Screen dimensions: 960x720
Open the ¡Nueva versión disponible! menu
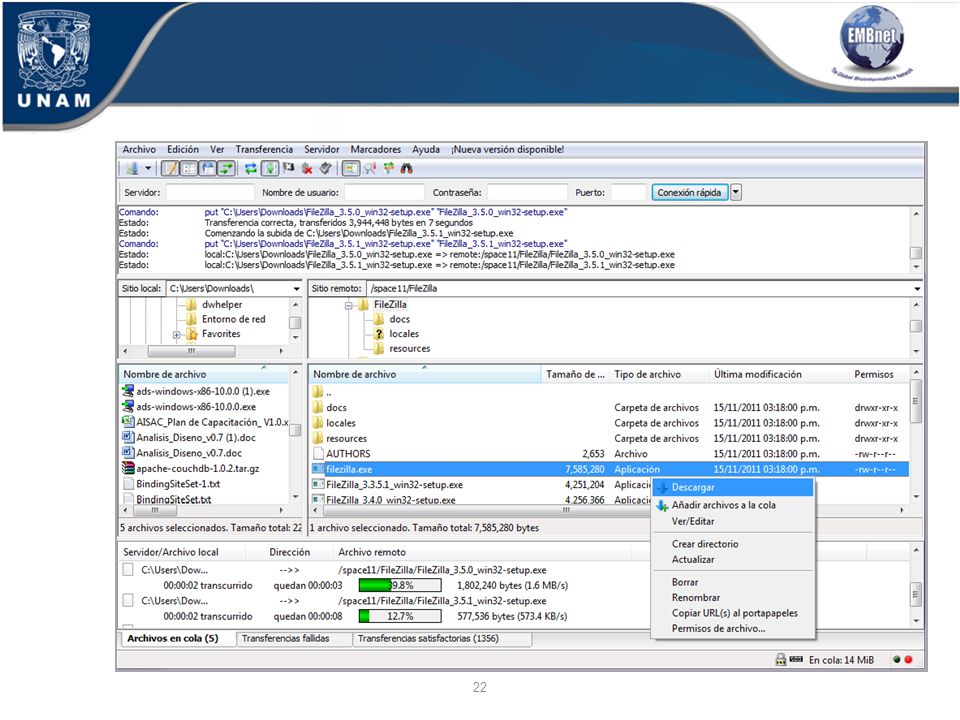[x=508, y=149]
